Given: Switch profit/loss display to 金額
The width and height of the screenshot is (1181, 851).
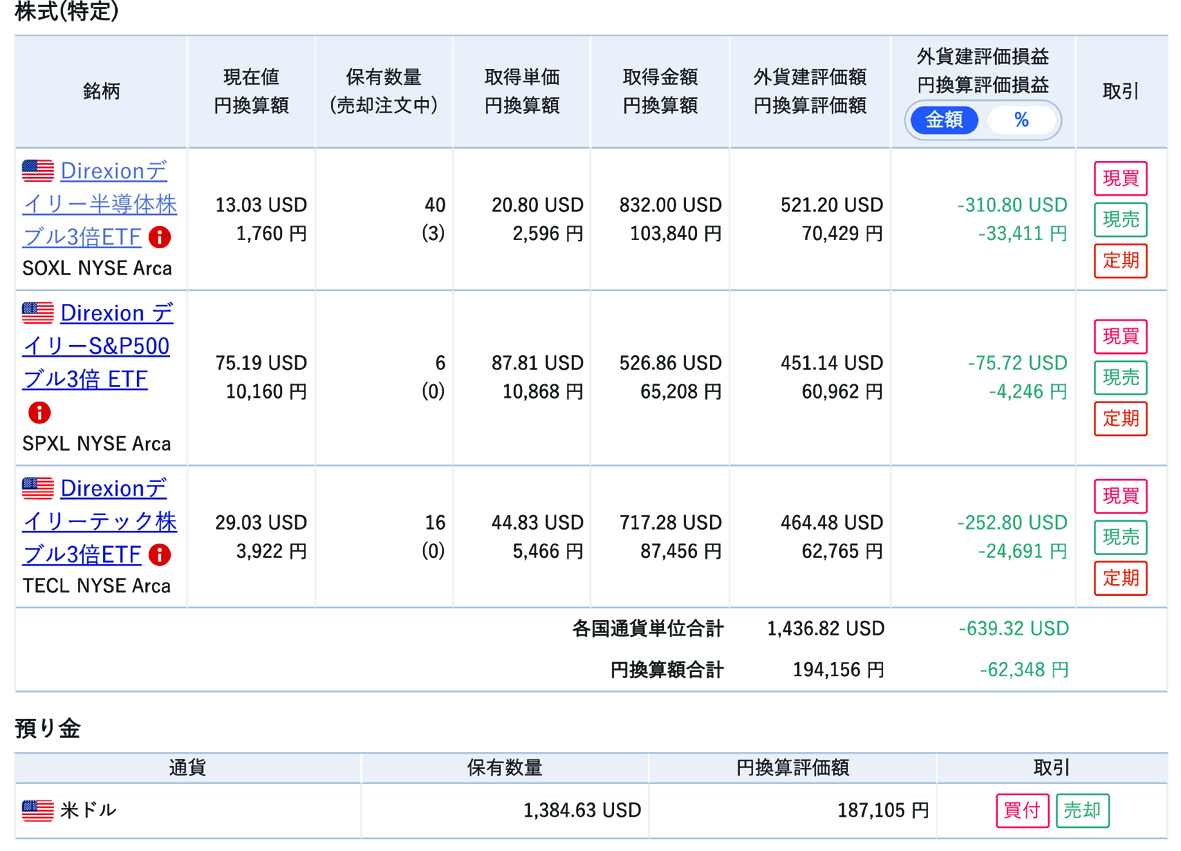Looking at the screenshot, I should (x=944, y=120).
